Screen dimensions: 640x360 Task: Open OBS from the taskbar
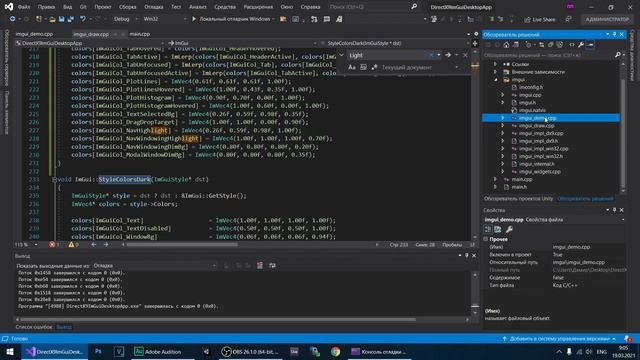click(250, 352)
